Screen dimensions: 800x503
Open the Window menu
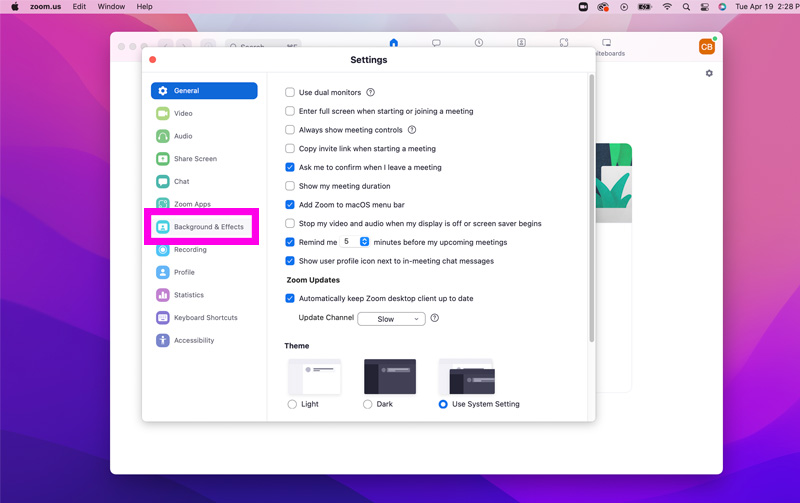[x=111, y=7]
